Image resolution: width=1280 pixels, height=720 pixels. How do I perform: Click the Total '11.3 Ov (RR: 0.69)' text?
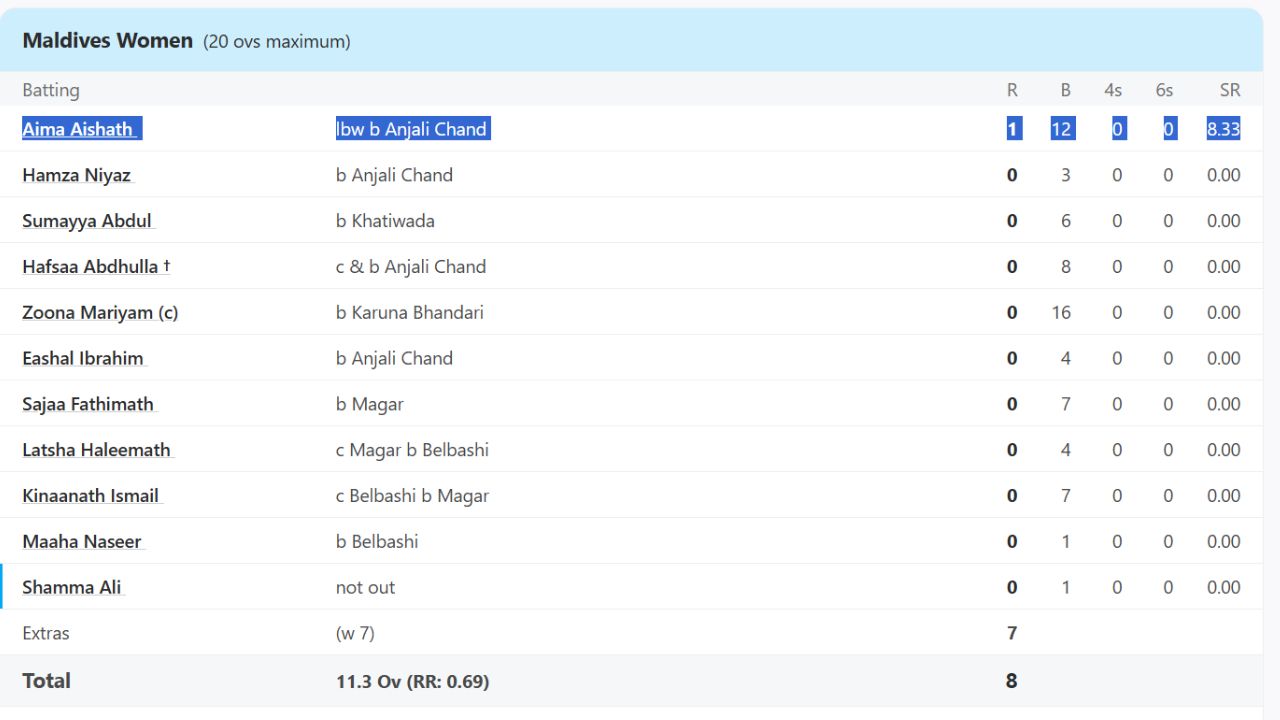(x=412, y=681)
